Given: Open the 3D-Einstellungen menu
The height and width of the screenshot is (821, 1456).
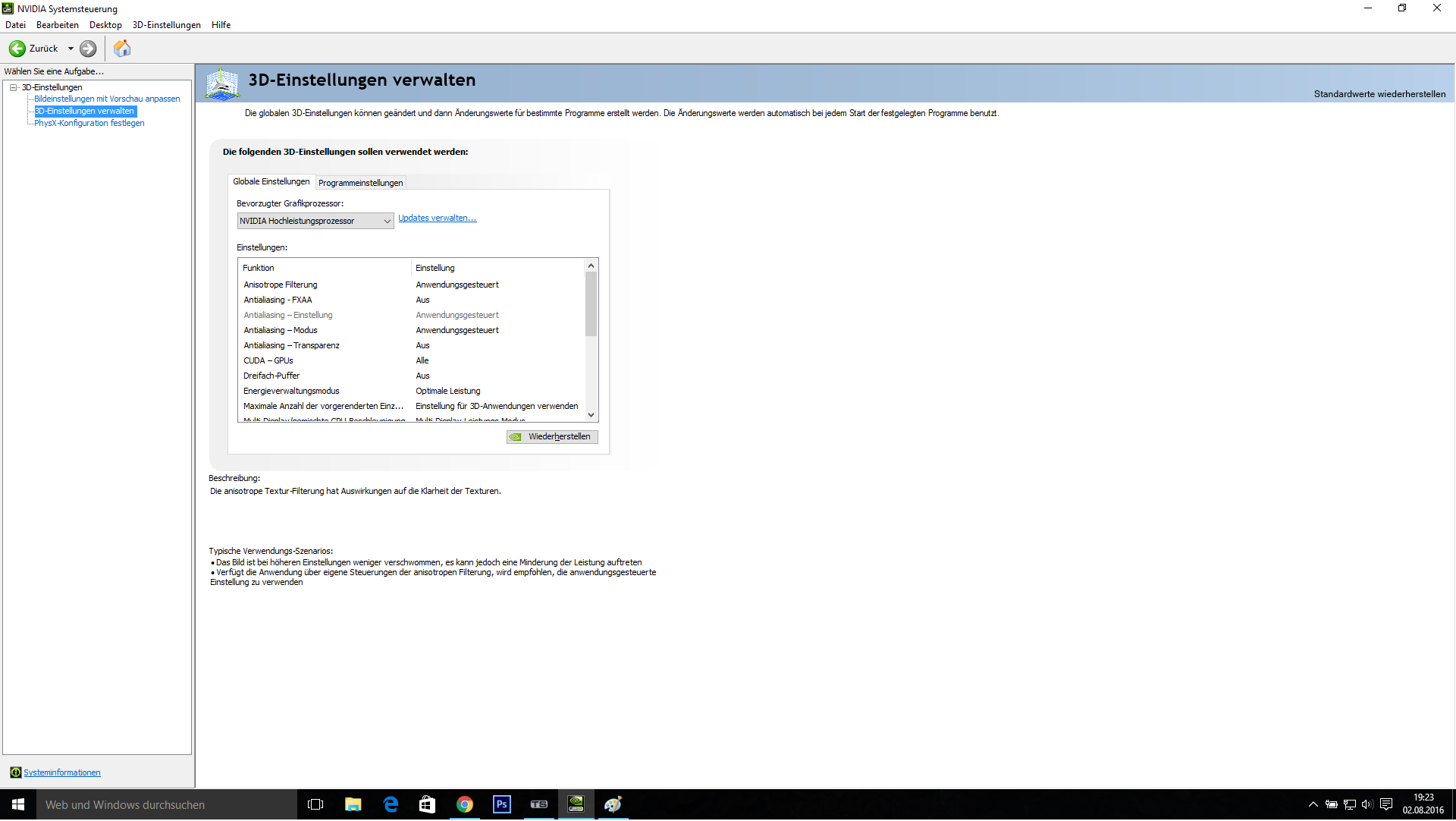Looking at the screenshot, I should tap(166, 25).
